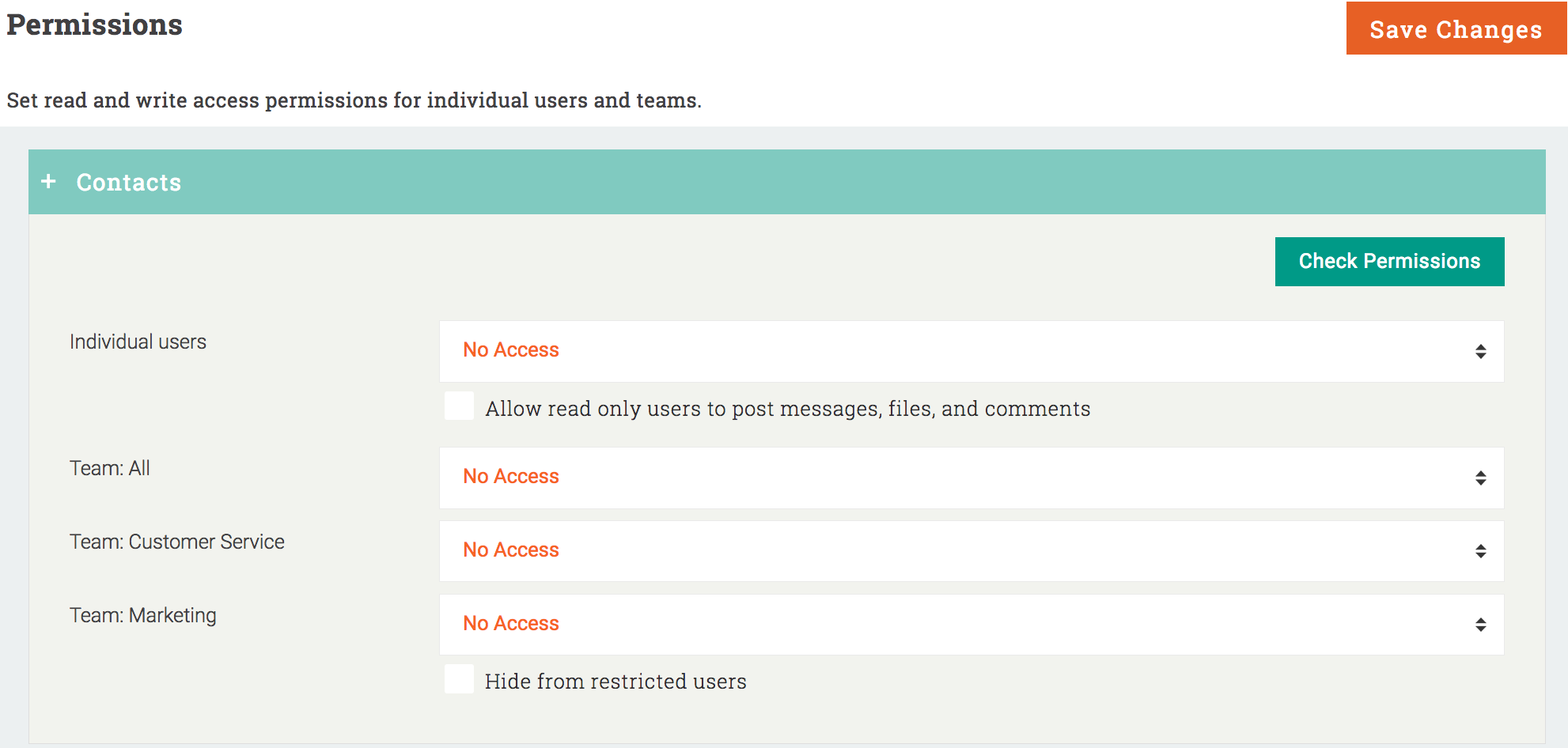The image size is (1568, 748).
Task: Click the 'Hide from restricted users' label
Action: (x=615, y=682)
